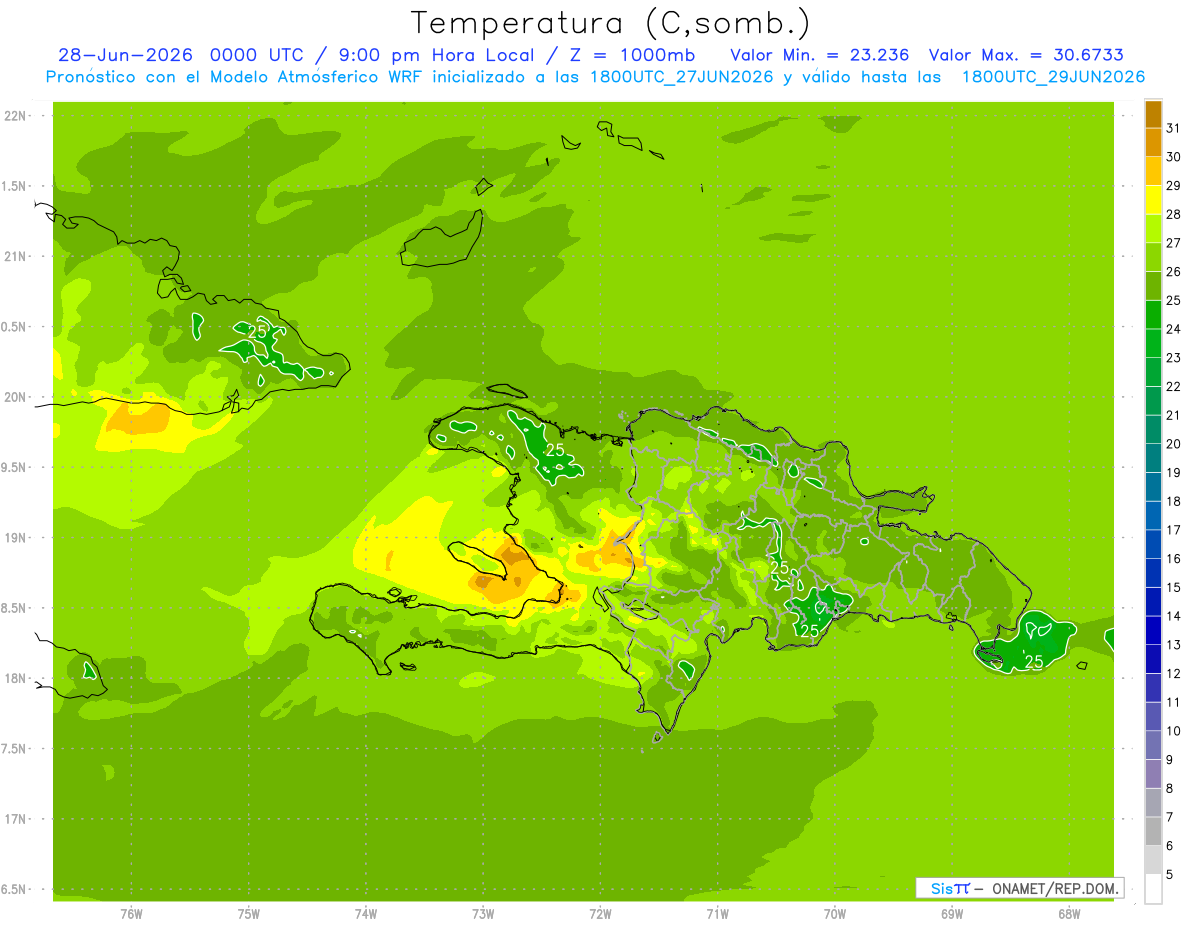Screen dimensions: 1200x927
Task: Click the 22N latitude label
Action: point(17,116)
